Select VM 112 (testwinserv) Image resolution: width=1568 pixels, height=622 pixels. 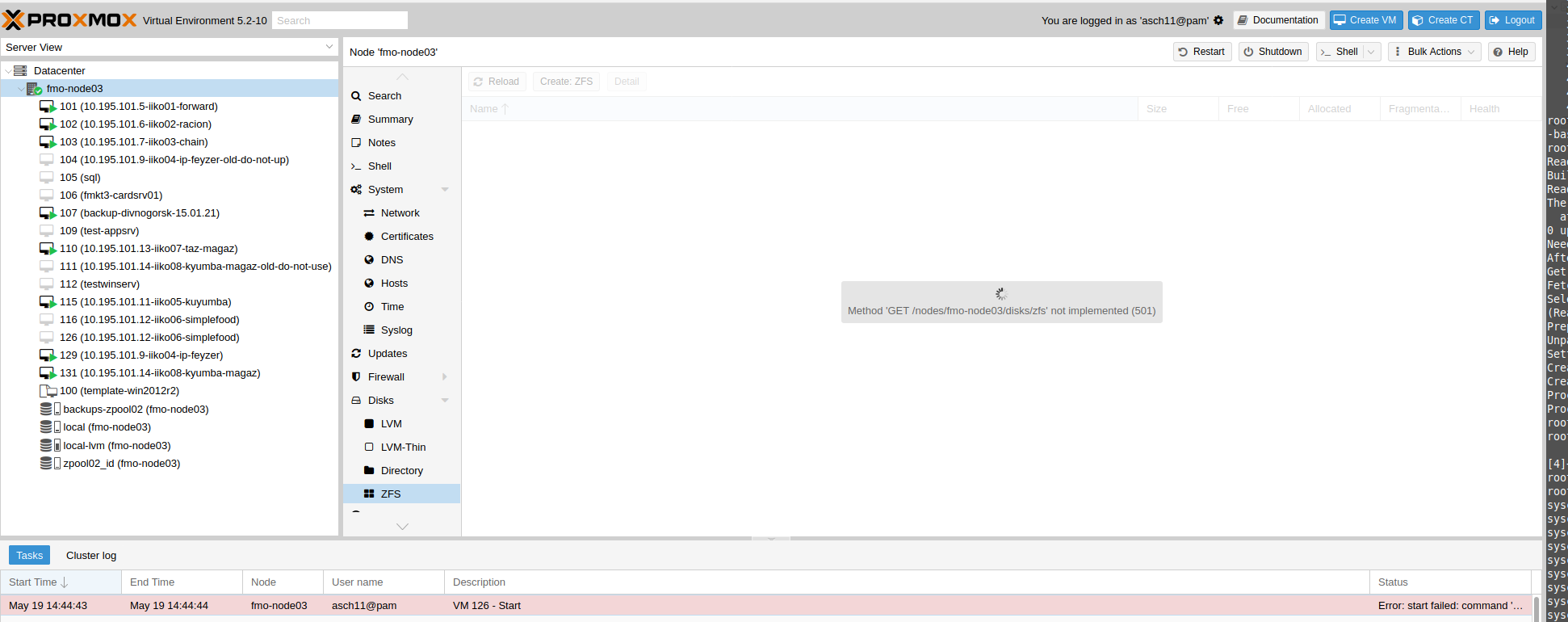coord(170,284)
